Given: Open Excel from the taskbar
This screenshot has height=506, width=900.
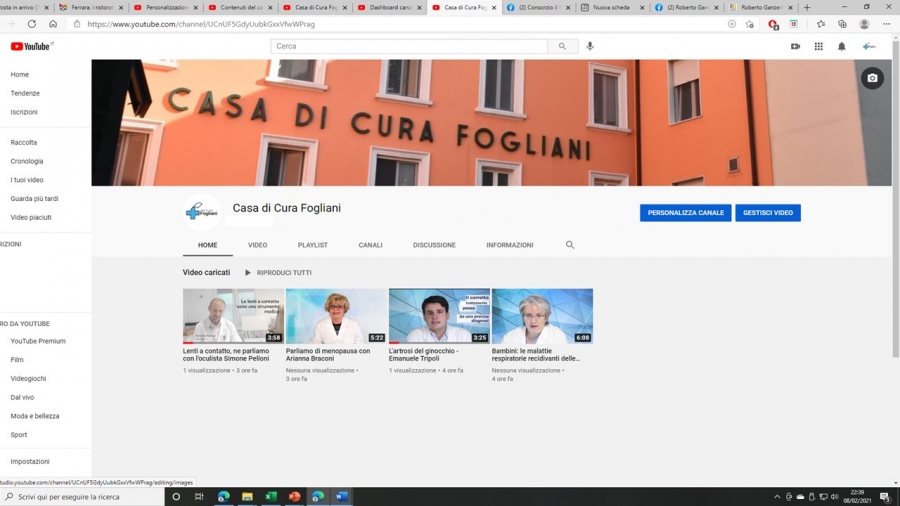Looking at the screenshot, I should coord(271,496).
